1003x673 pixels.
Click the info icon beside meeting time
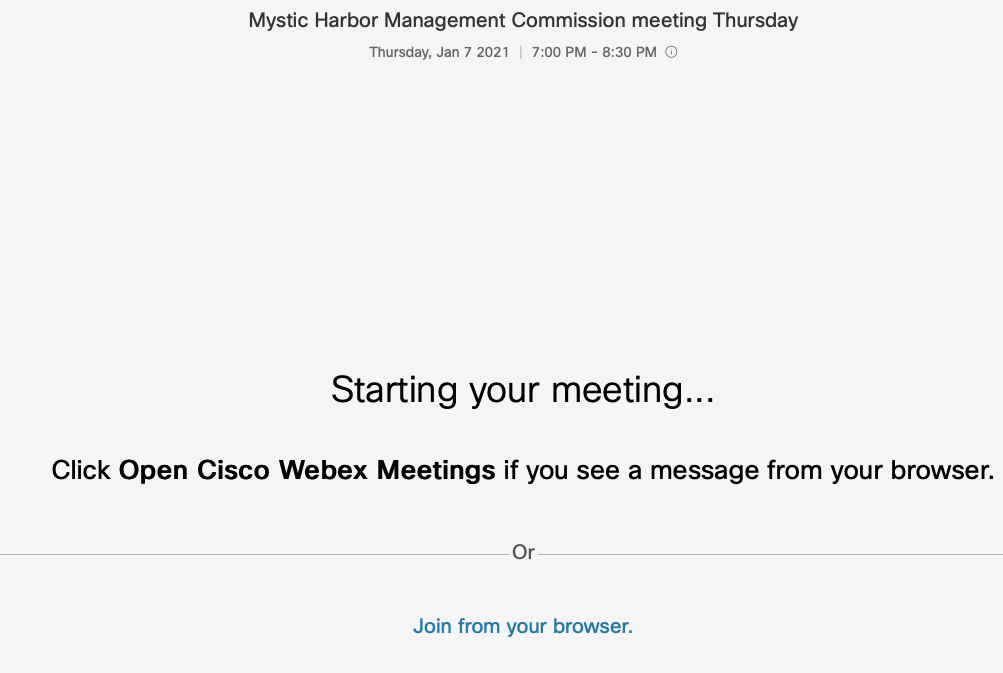(x=671, y=52)
